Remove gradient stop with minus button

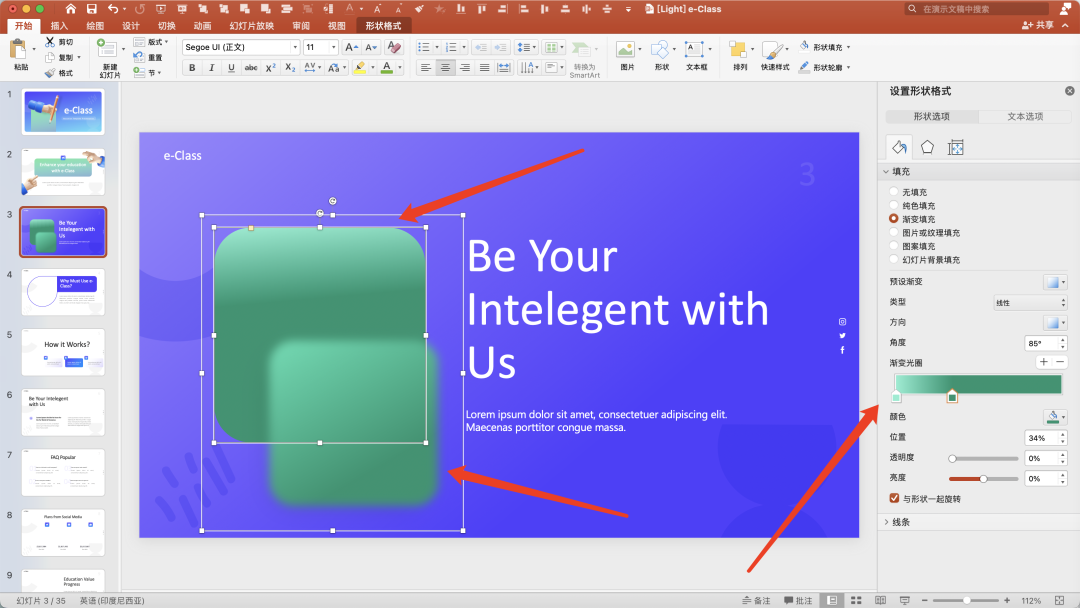coord(1060,362)
